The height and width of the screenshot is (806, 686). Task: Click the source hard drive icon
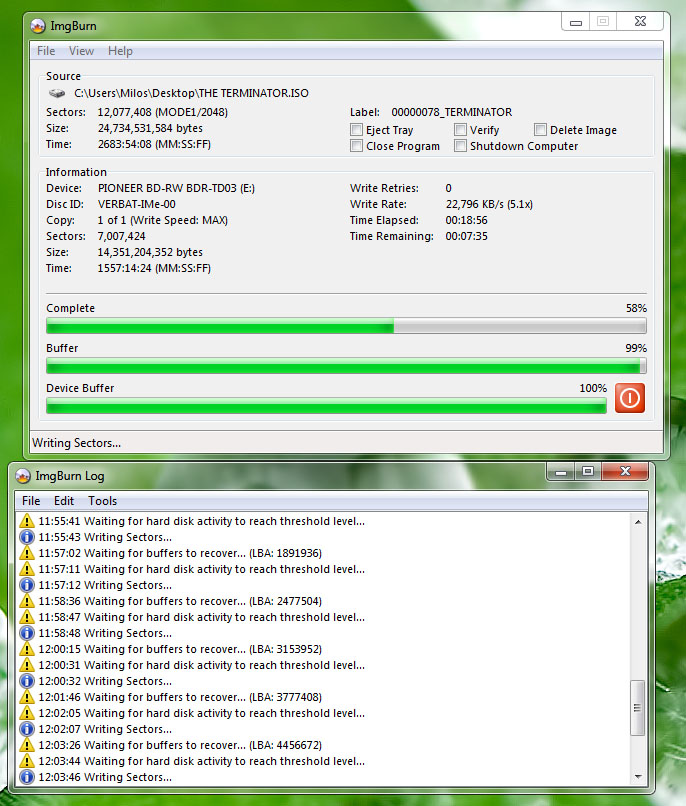pos(57,93)
